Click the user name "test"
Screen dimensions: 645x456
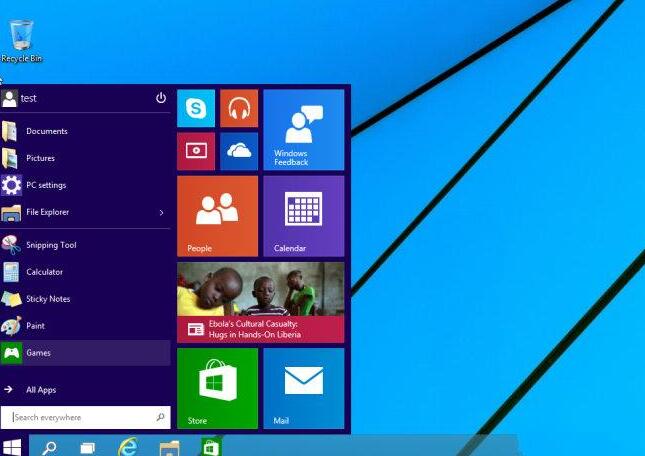click(28, 98)
